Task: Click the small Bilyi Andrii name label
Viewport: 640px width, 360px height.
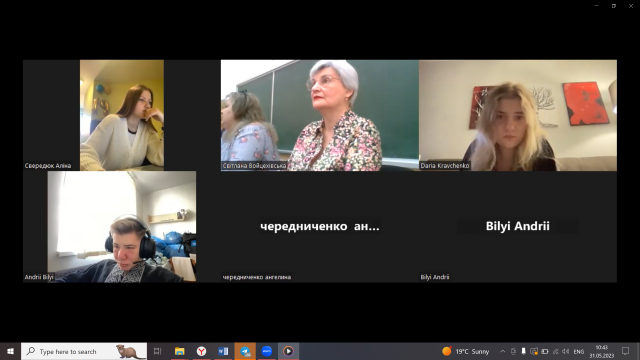Action: coord(435,277)
